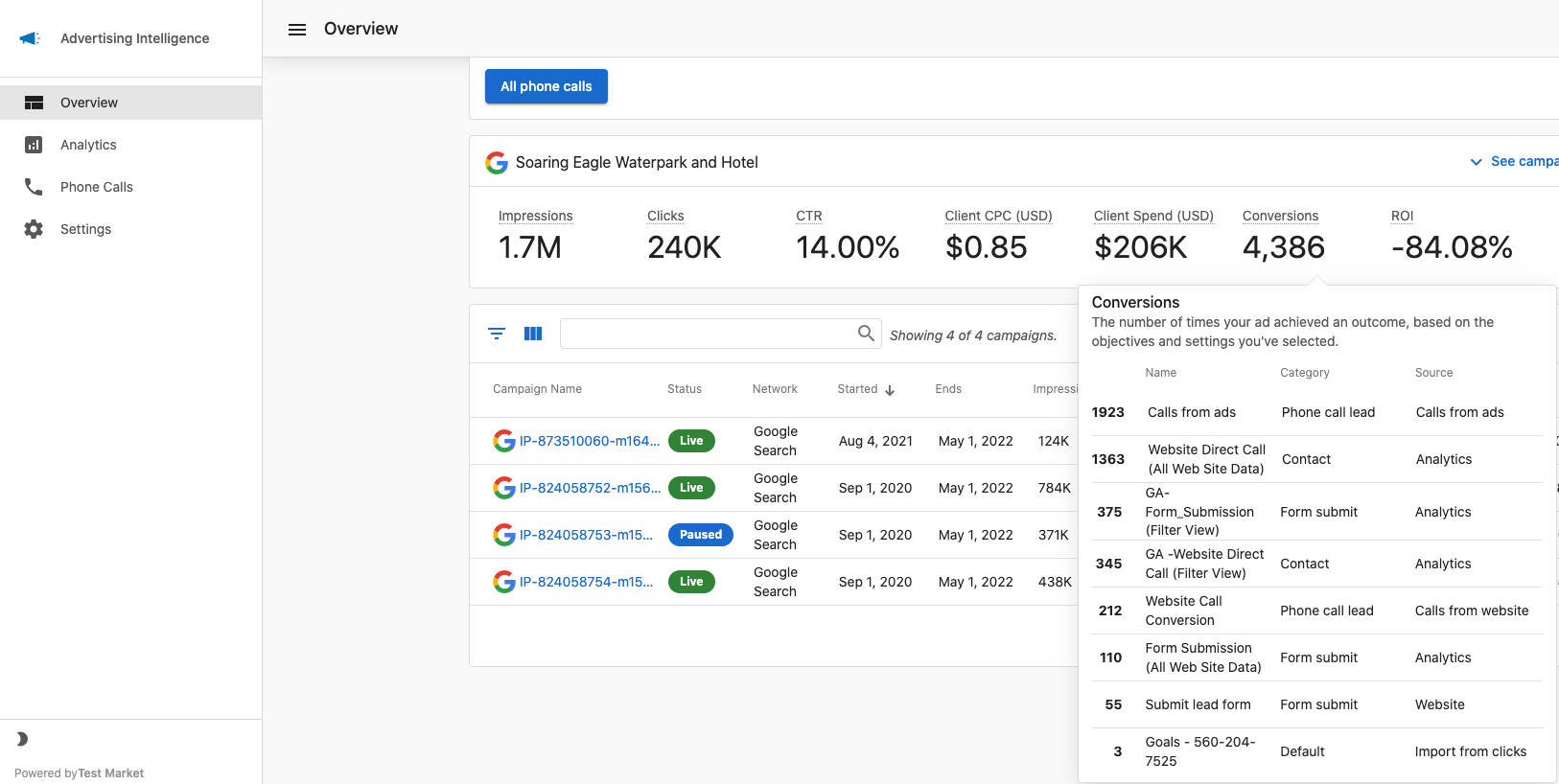Click the Aug 4, 2021 start date
Screen dimensions: 1559x784
[875, 441]
